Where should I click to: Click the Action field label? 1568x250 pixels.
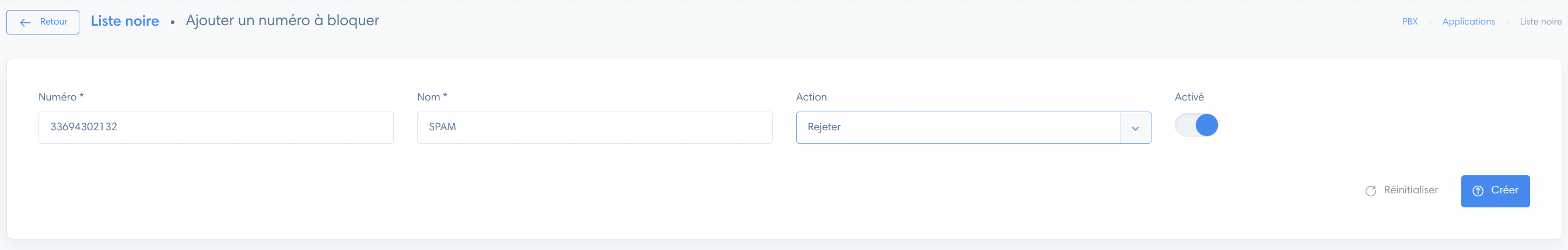click(x=811, y=97)
